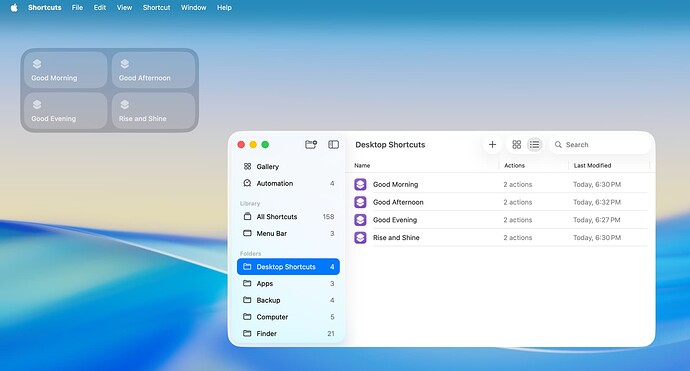
Task: Click the Desktop Shortcuts window title
Action: coord(390,144)
